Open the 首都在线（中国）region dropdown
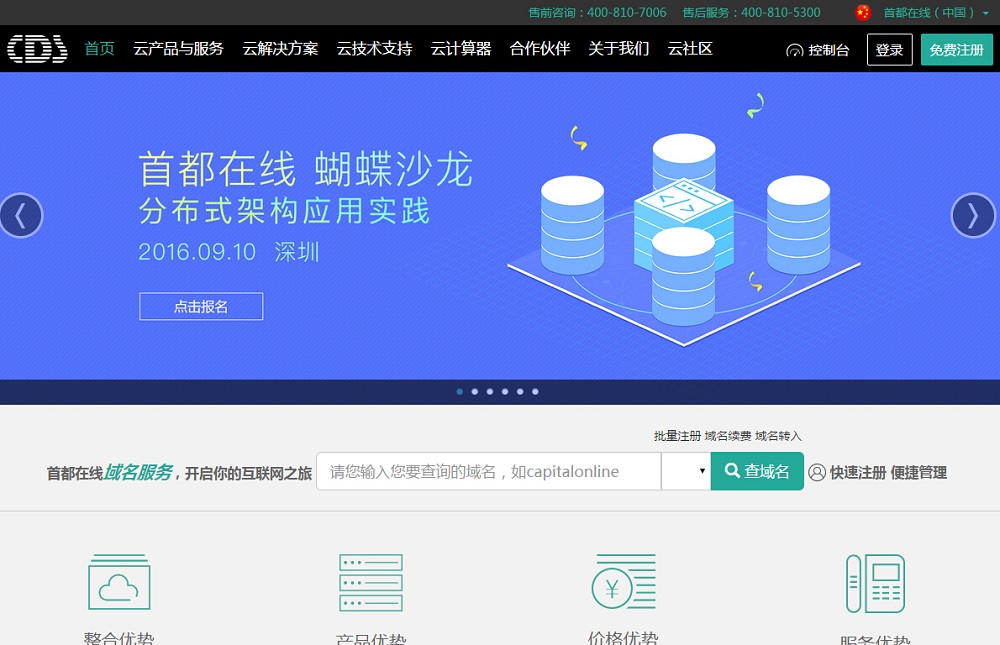The width and height of the screenshot is (1000, 645). tap(936, 12)
